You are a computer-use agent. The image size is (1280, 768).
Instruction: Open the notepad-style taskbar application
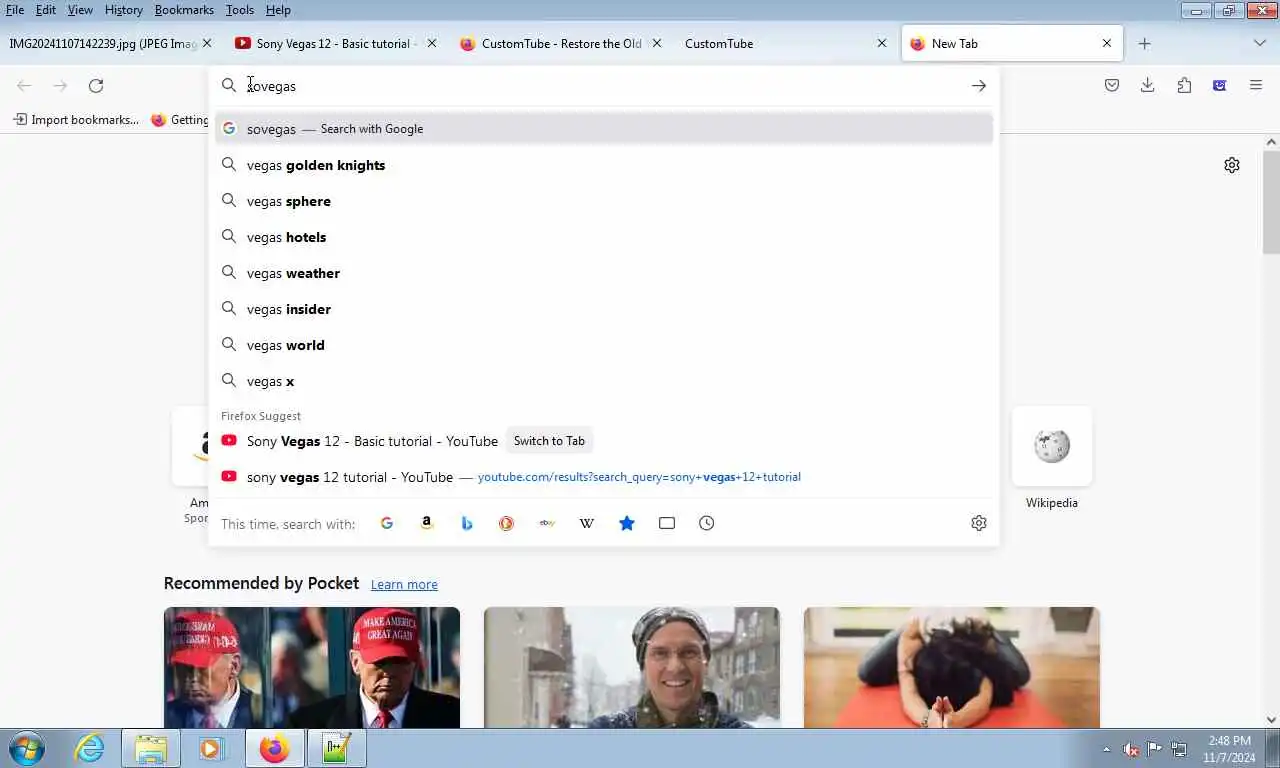click(337, 748)
